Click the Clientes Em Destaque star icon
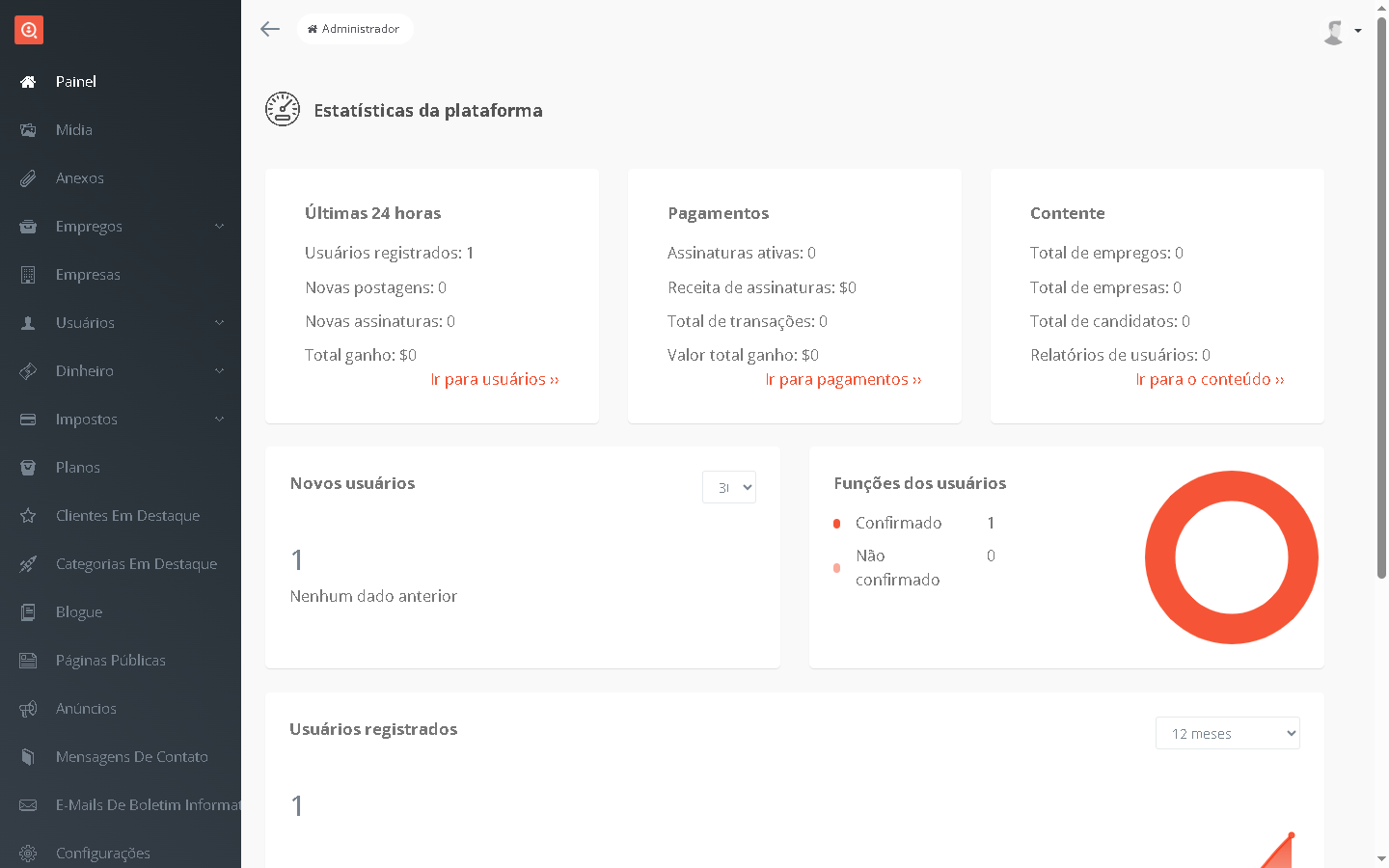The image size is (1389, 868). pyautogui.click(x=28, y=516)
